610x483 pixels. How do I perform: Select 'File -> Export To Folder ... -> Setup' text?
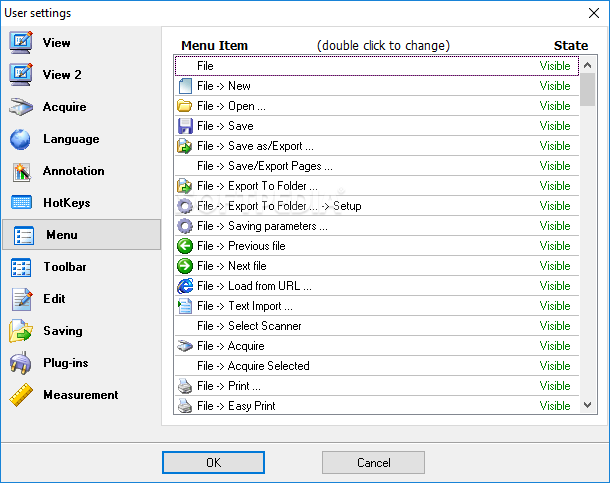(x=279, y=206)
